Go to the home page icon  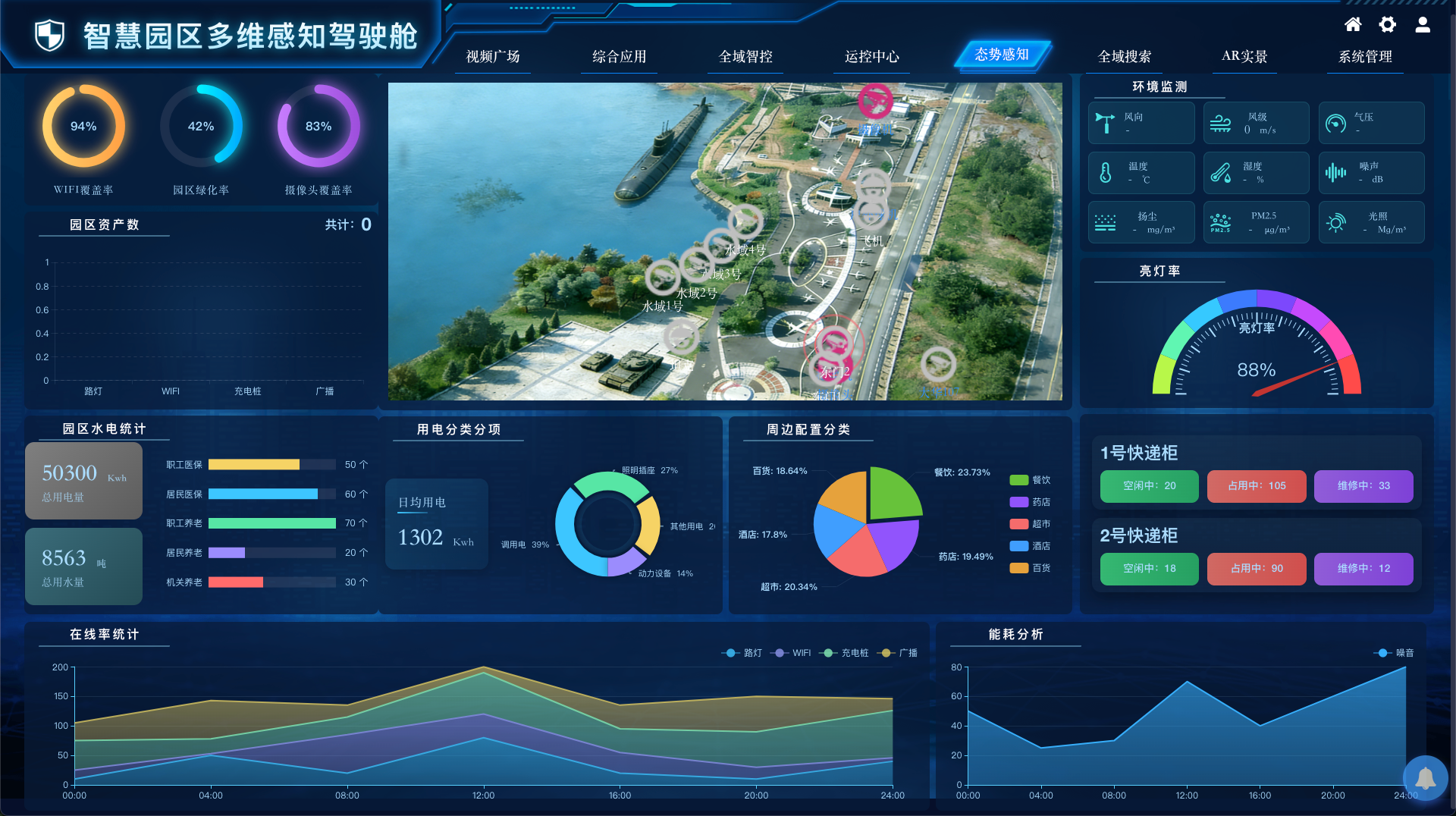(1352, 24)
